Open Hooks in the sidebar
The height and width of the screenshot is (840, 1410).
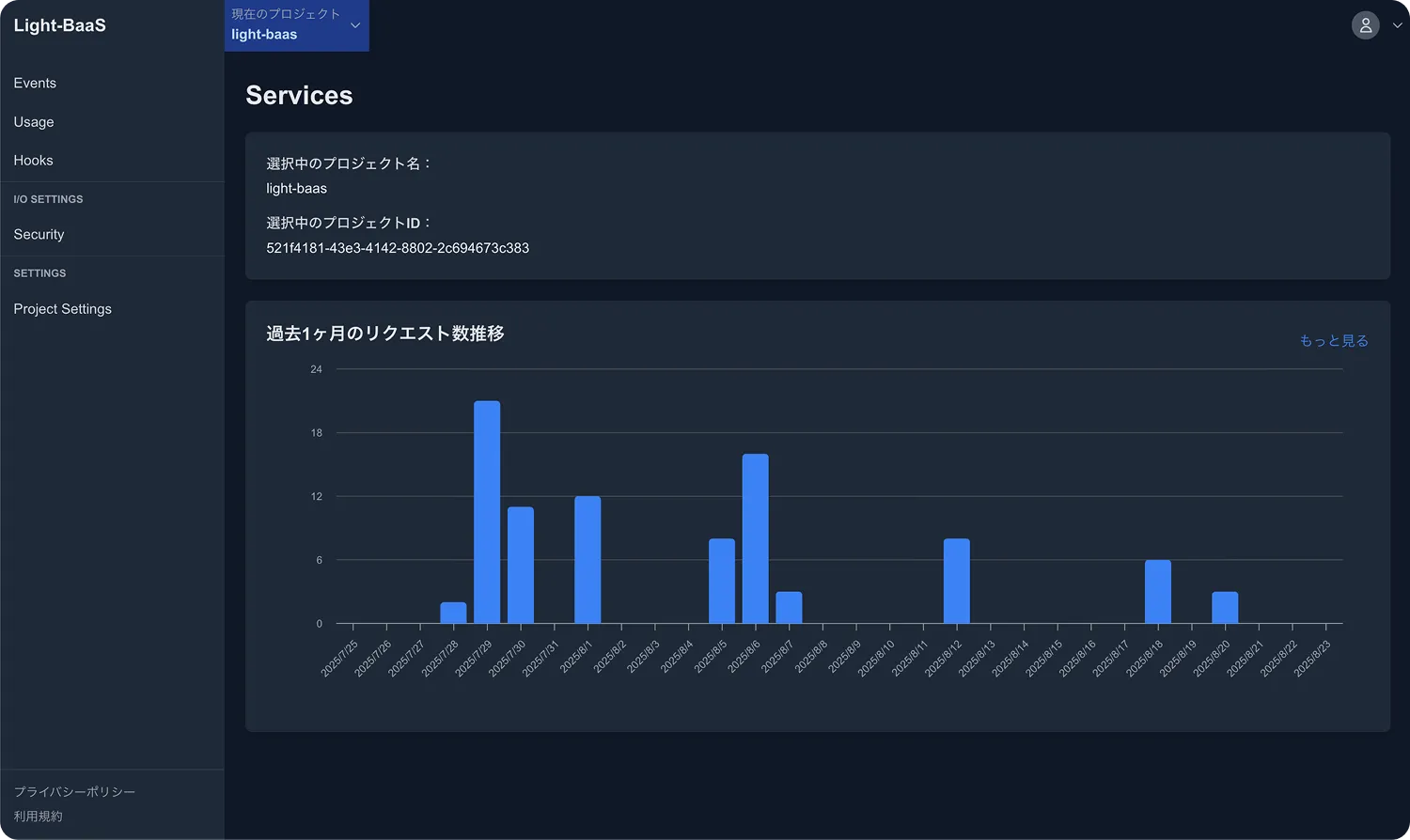click(x=33, y=161)
